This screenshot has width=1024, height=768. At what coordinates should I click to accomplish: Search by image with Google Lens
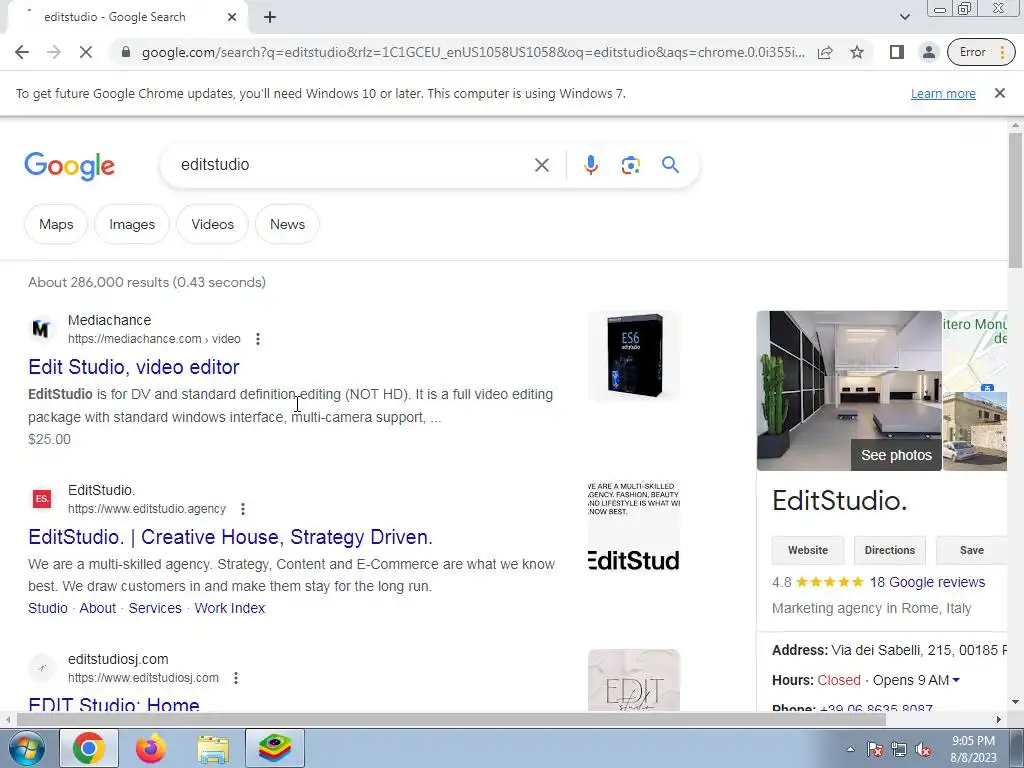(630, 165)
